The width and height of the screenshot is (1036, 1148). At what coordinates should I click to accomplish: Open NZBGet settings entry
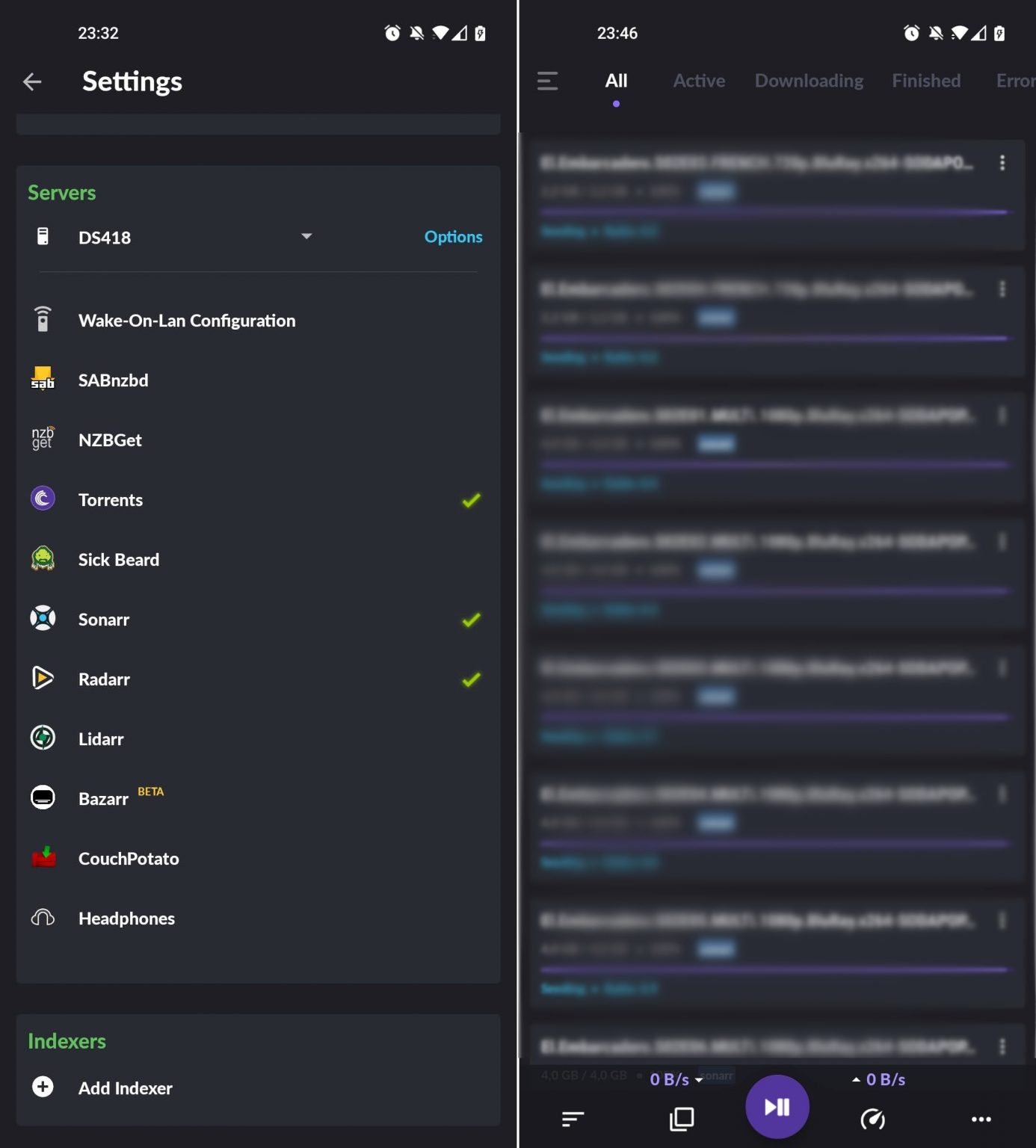pos(258,440)
